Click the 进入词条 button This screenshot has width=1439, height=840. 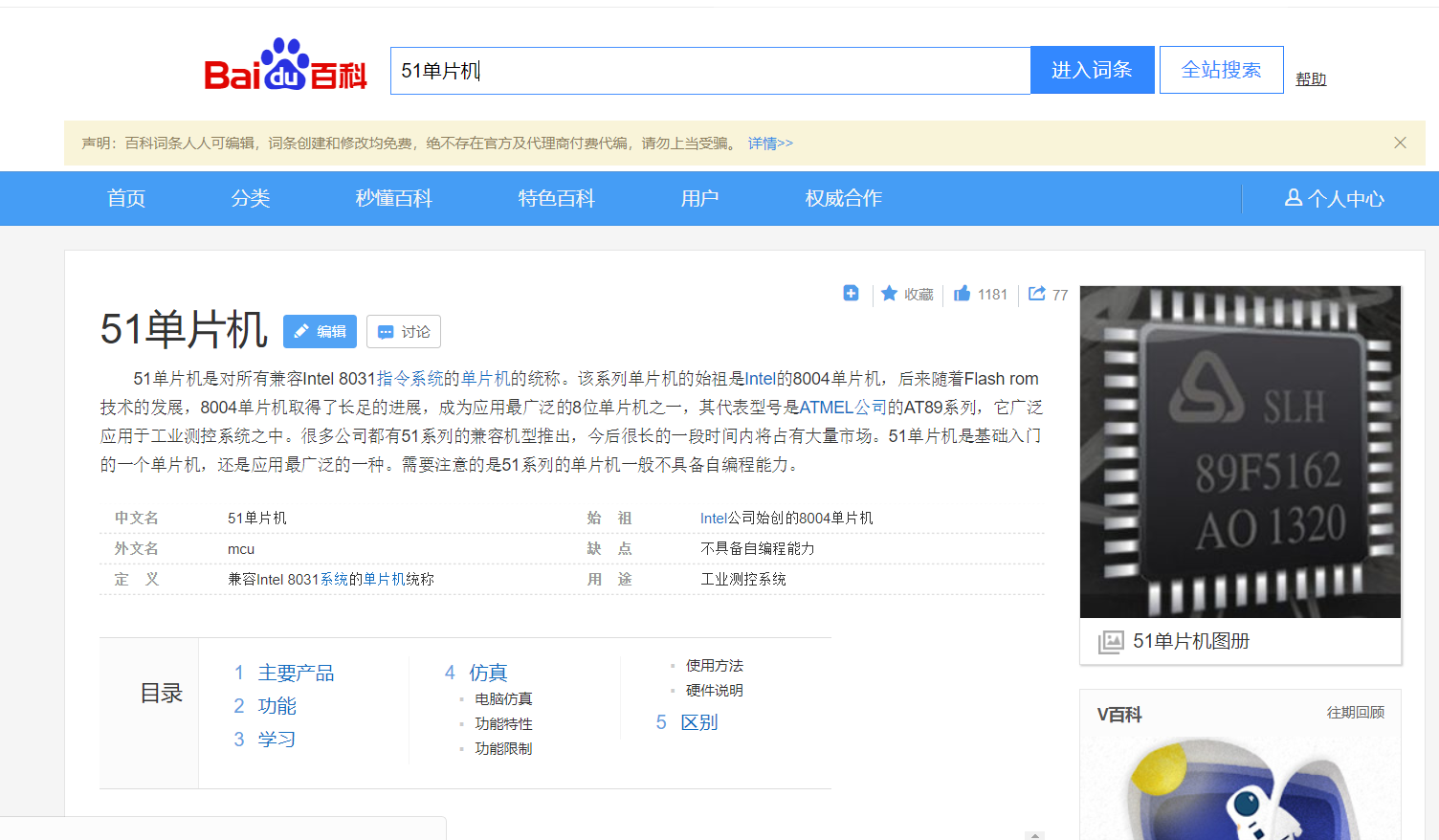click(x=1092, y=69)
